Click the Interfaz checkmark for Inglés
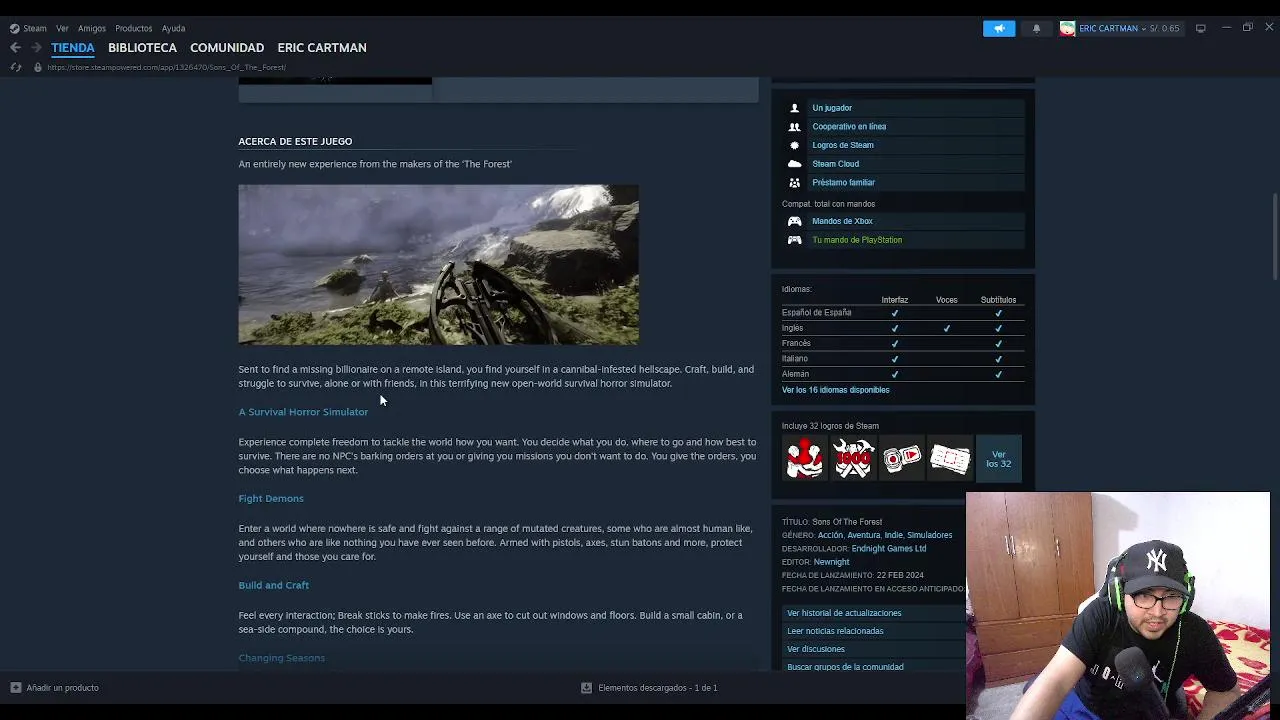 click(894, 328)
